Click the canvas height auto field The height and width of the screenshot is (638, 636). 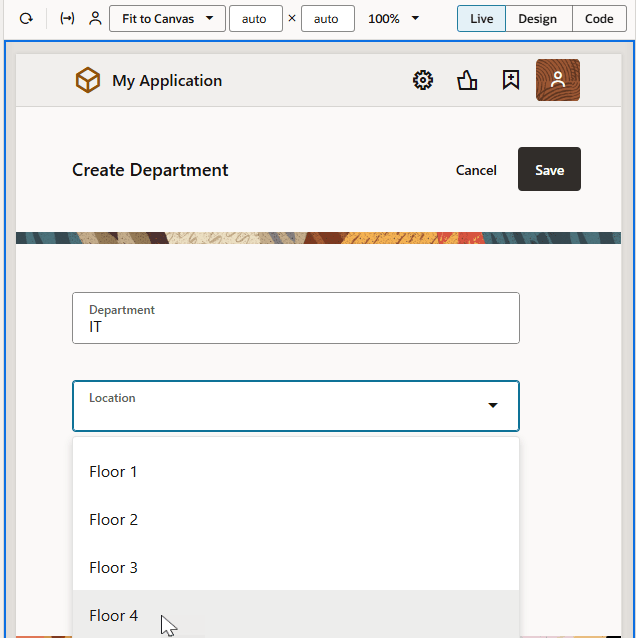pyautogui.click(x=328, y=19)
